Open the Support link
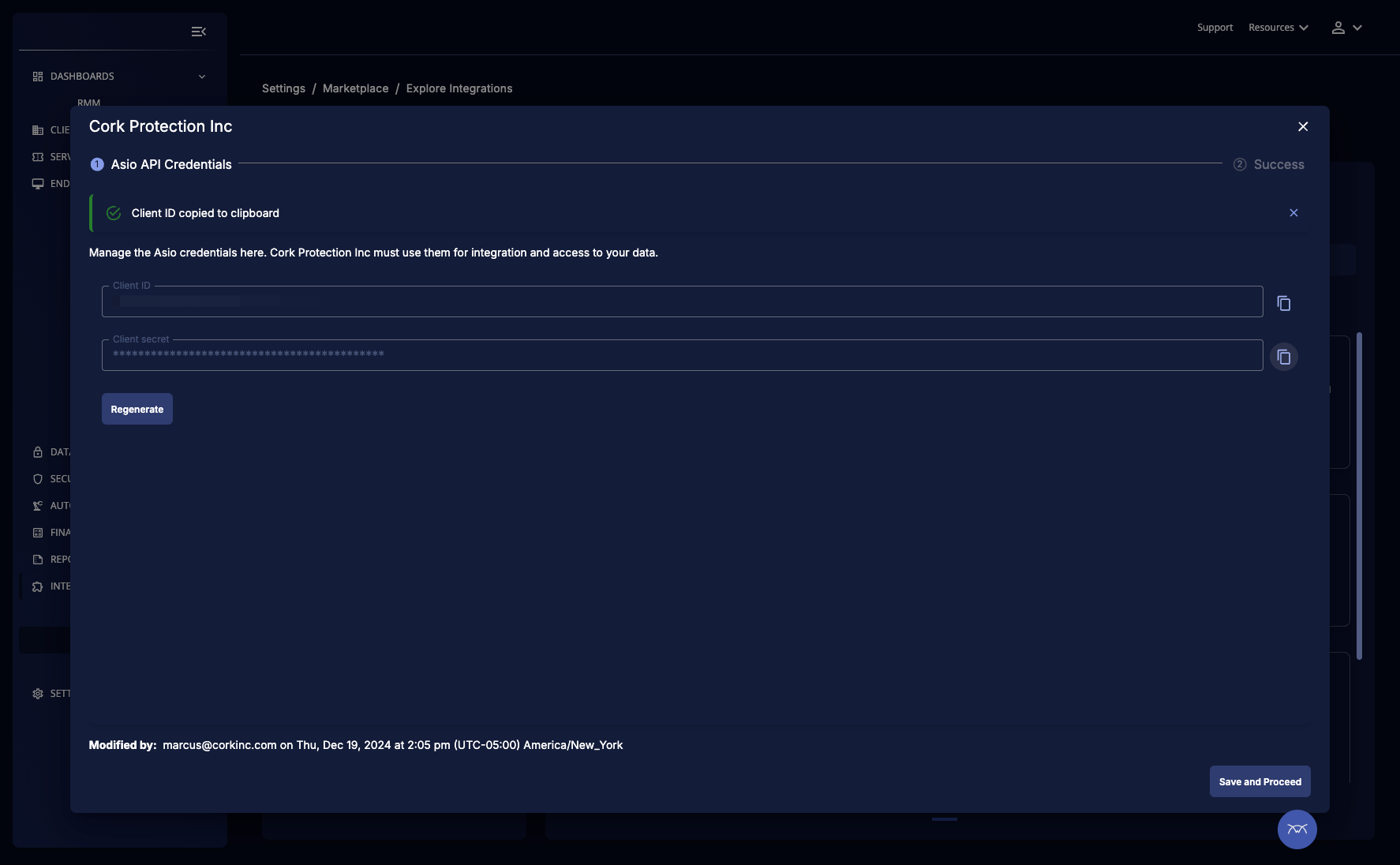Viewport: 1400px width, 865px height. coord(1215,28)
